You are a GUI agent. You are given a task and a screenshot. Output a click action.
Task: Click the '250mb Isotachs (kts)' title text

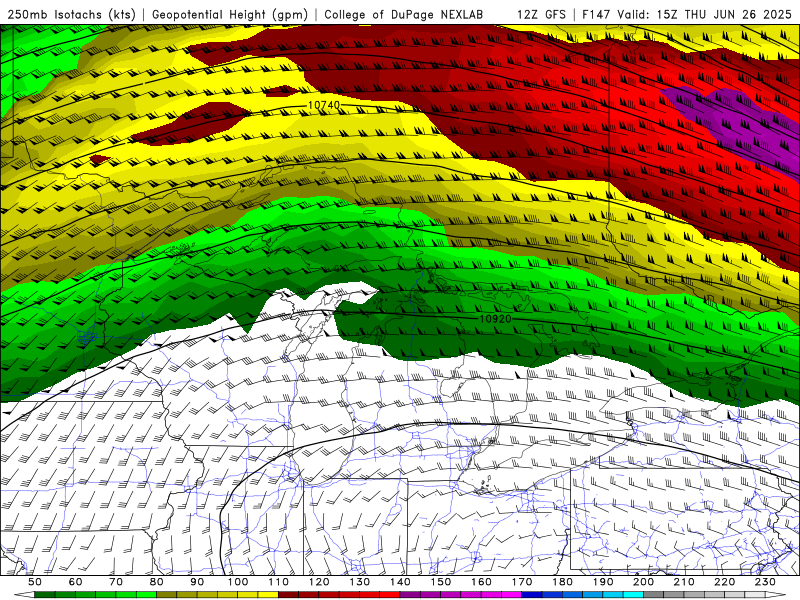pyautogui.click(x=71, y=14)
